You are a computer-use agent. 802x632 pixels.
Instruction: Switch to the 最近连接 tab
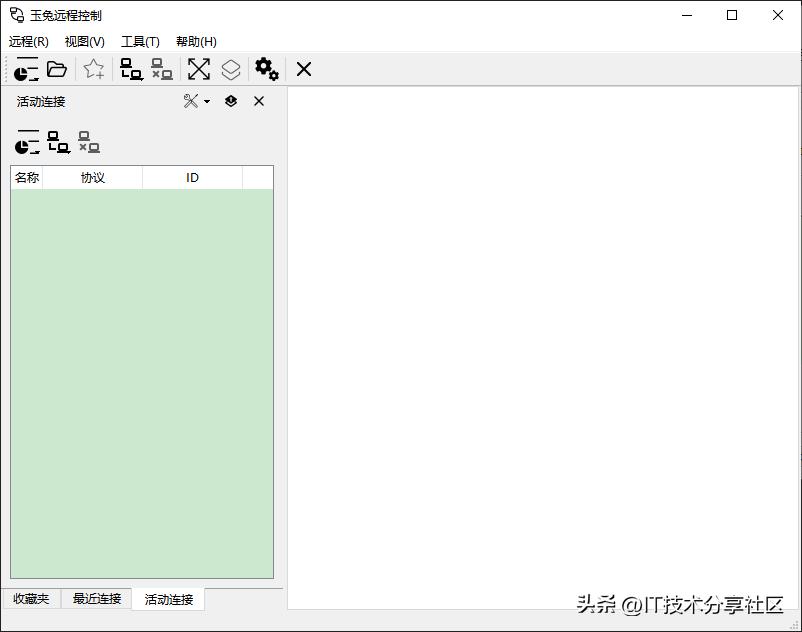[x=96, y=598]
